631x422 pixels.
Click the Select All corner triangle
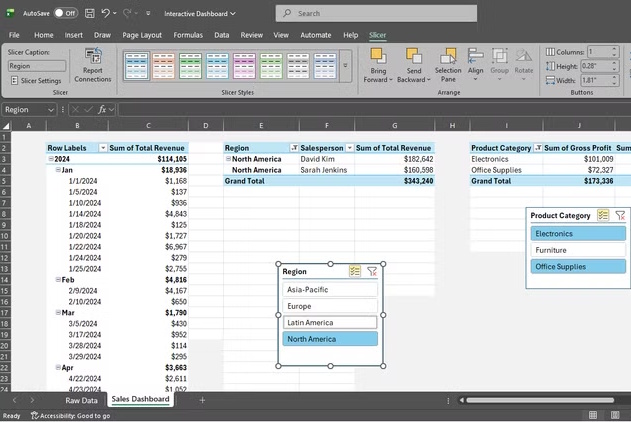tap(6, 126)
